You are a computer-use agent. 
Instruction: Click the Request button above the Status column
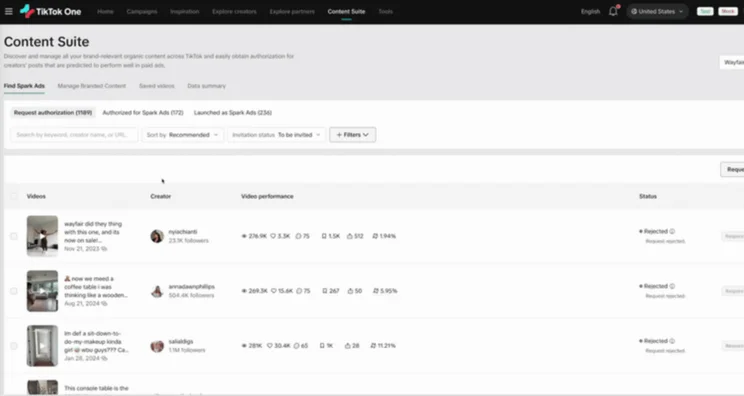733,169
